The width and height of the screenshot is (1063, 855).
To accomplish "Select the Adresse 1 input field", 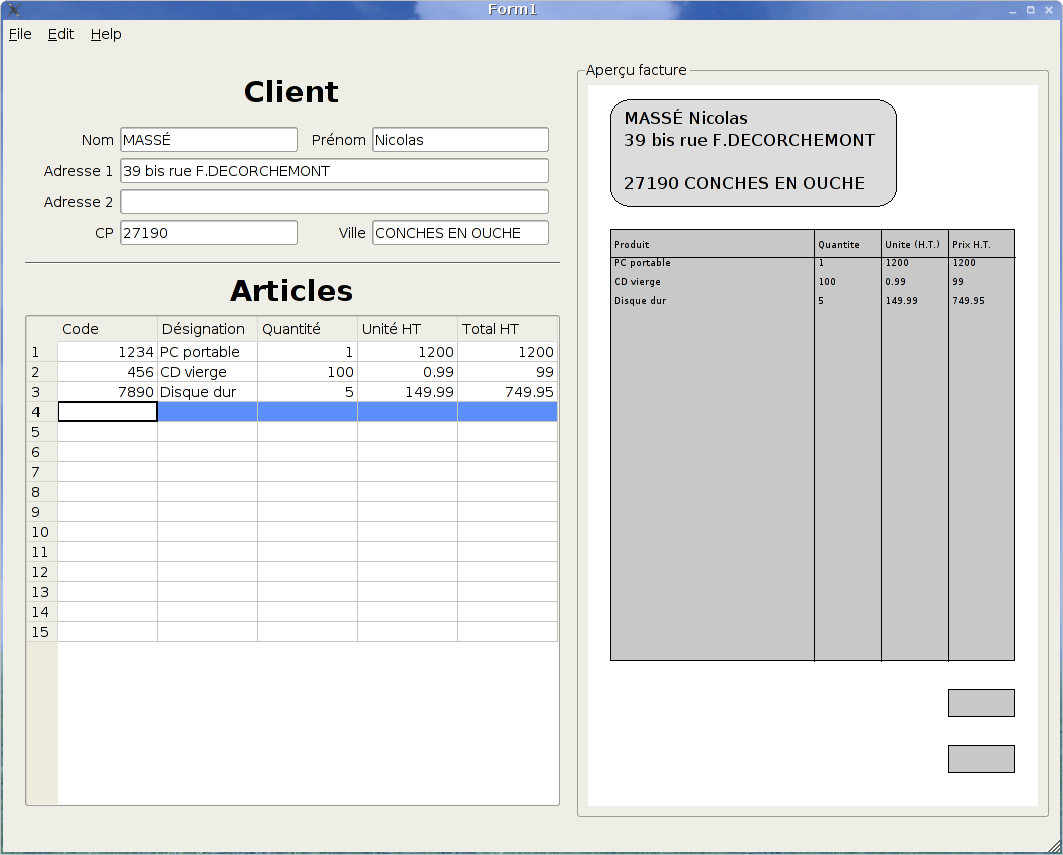I will [x=334, y=171].
